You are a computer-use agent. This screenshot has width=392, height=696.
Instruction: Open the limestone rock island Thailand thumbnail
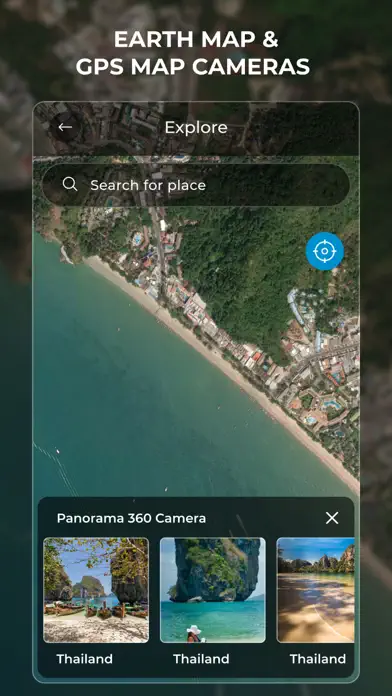point(213,590)
